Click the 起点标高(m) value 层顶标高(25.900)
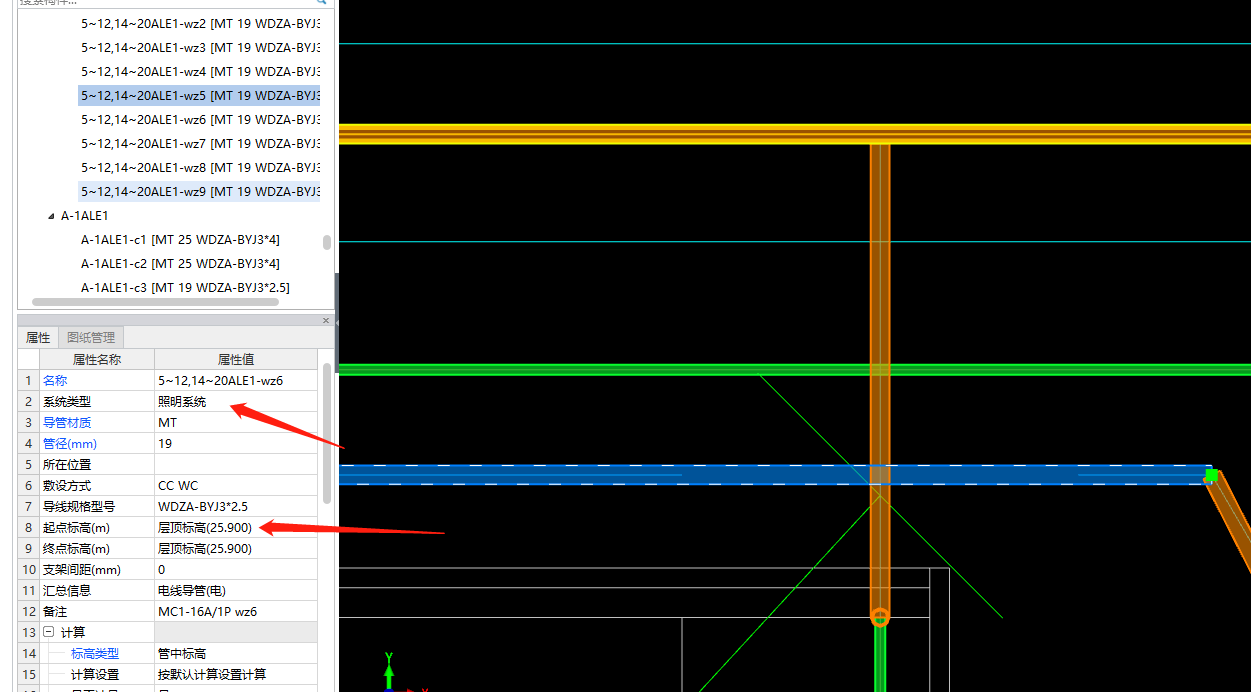Image resolution: width=1251 pixels, height=692 pixels. click(236, 527)
